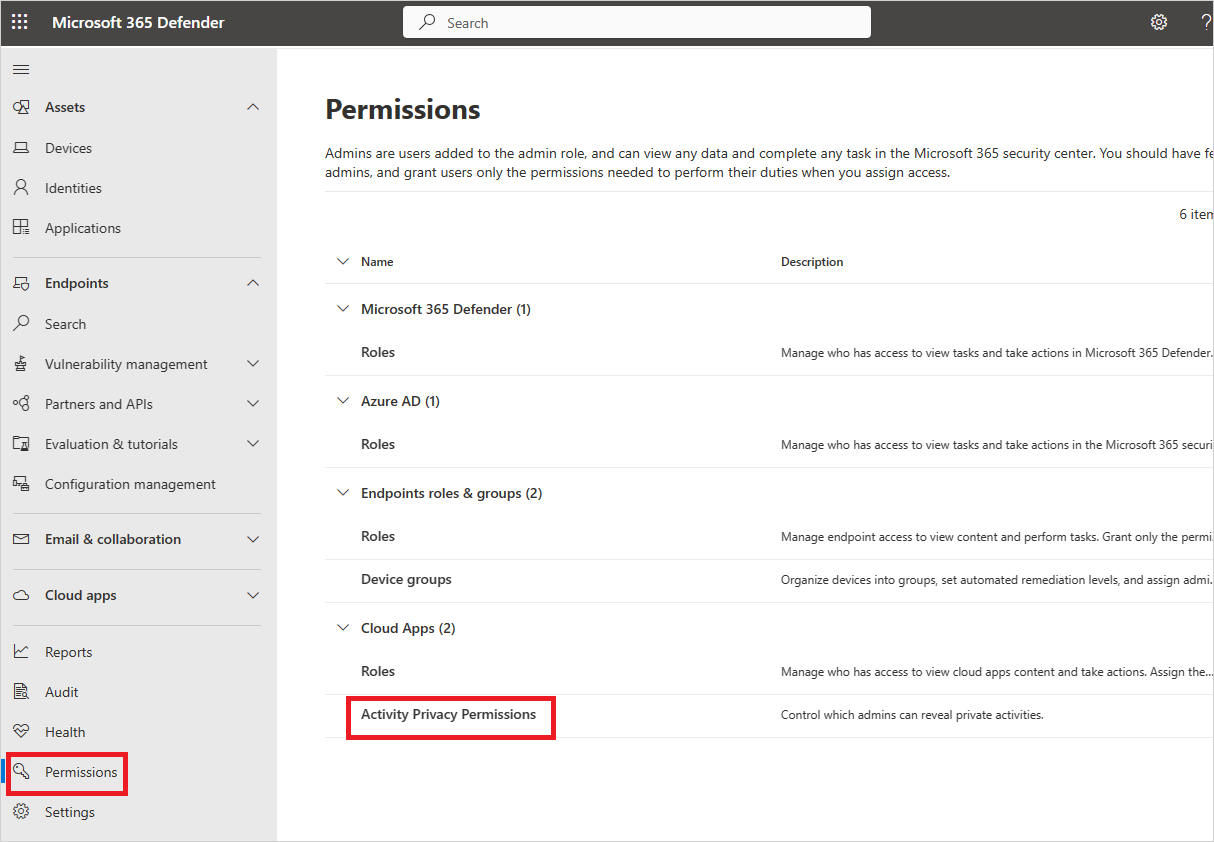
Task: Open Activity Privacy Permissions
Action: pyautogui.click(x=448, y=714)
